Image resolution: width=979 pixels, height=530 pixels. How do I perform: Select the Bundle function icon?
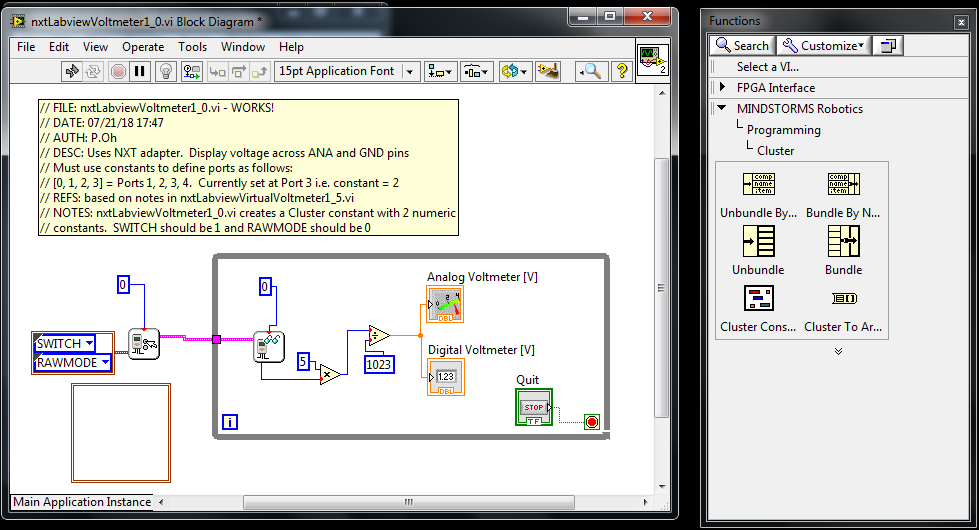844,241
